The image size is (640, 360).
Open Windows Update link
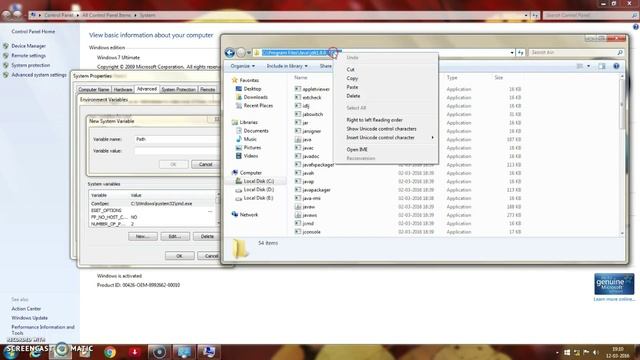click(x=29, y=318)
